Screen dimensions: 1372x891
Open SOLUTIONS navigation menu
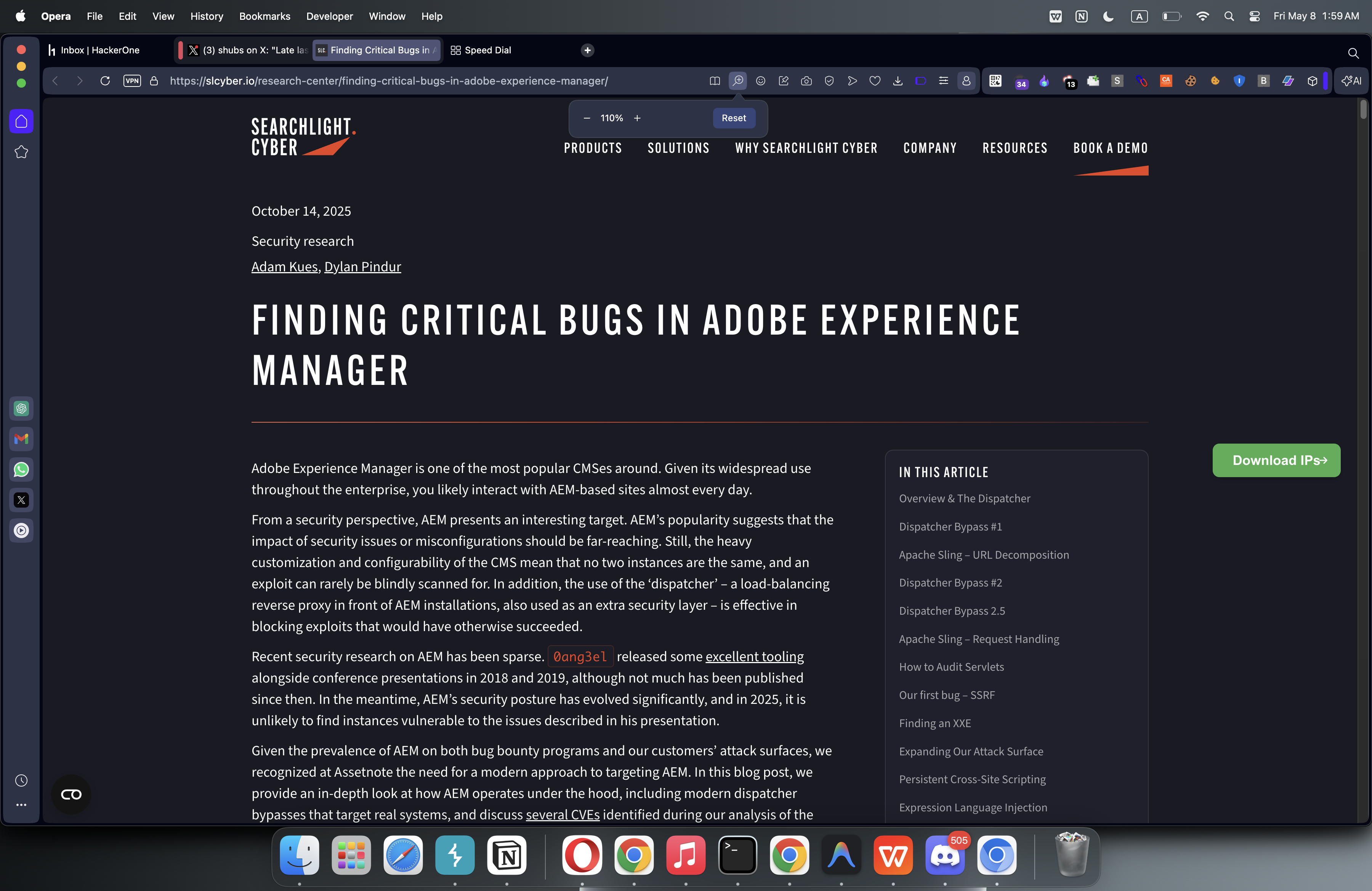(x=678, y=148)
